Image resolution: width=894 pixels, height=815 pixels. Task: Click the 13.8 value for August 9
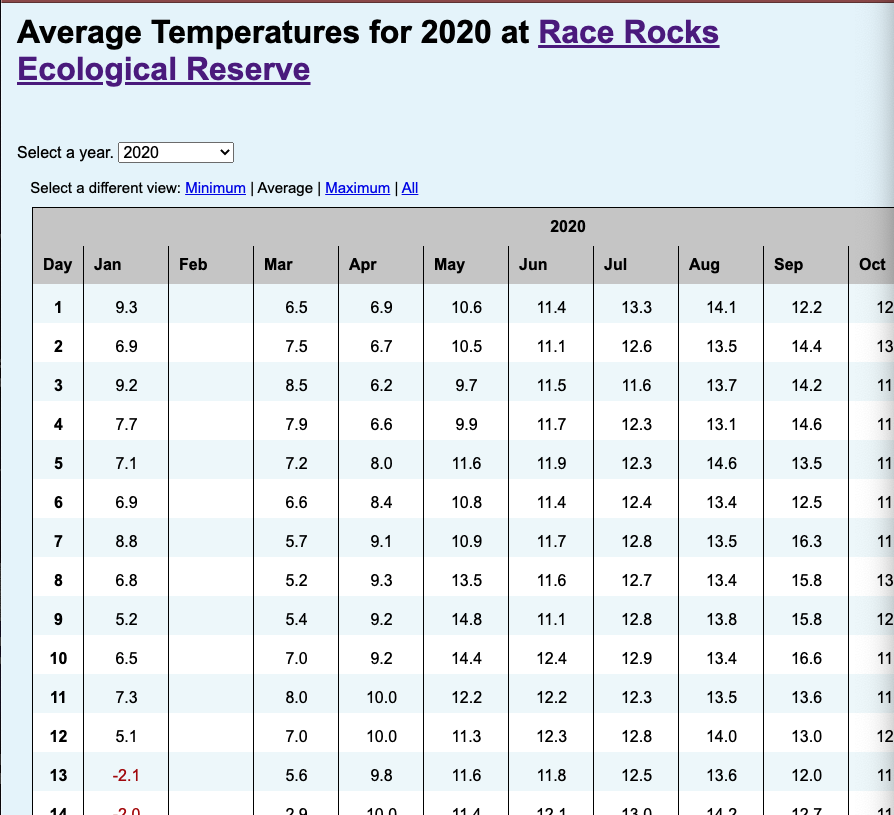(721, 619)
